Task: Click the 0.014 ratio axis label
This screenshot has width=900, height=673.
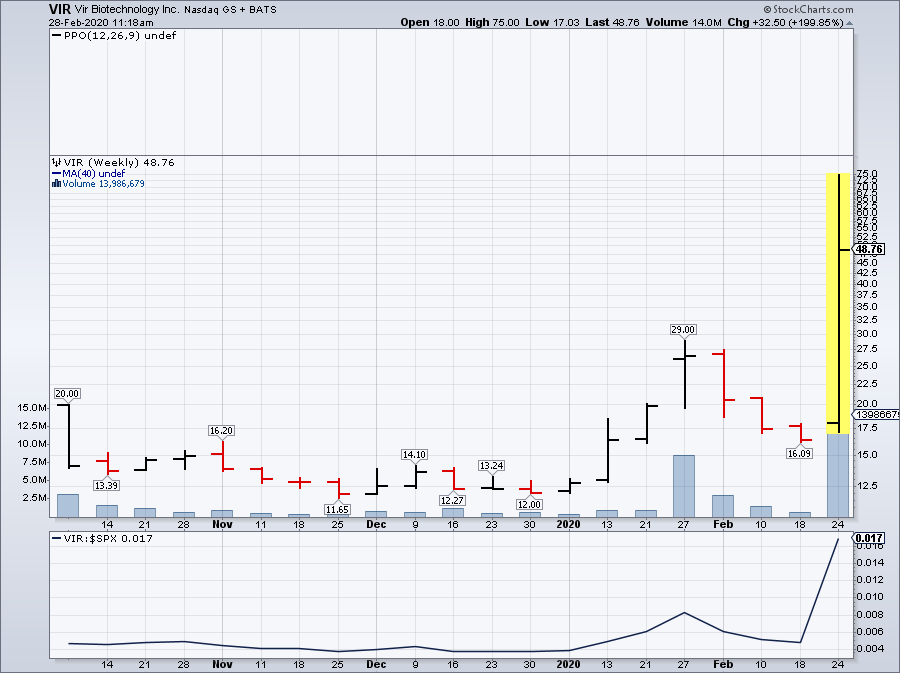Action: [x=870, y=562]
